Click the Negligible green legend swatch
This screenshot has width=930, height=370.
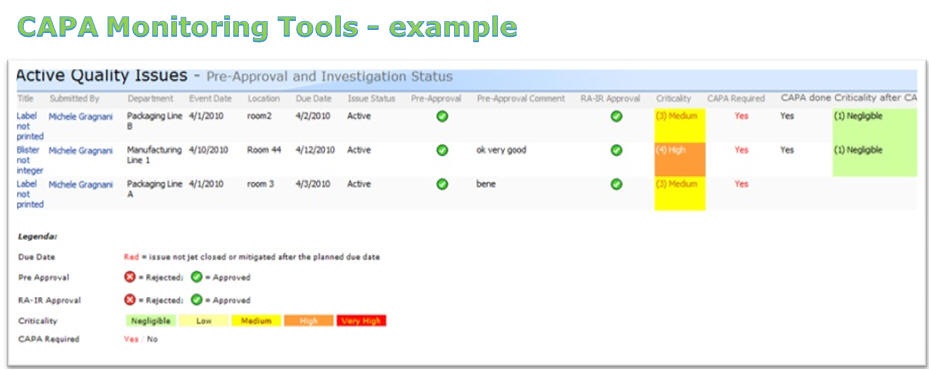pos(151,321)
